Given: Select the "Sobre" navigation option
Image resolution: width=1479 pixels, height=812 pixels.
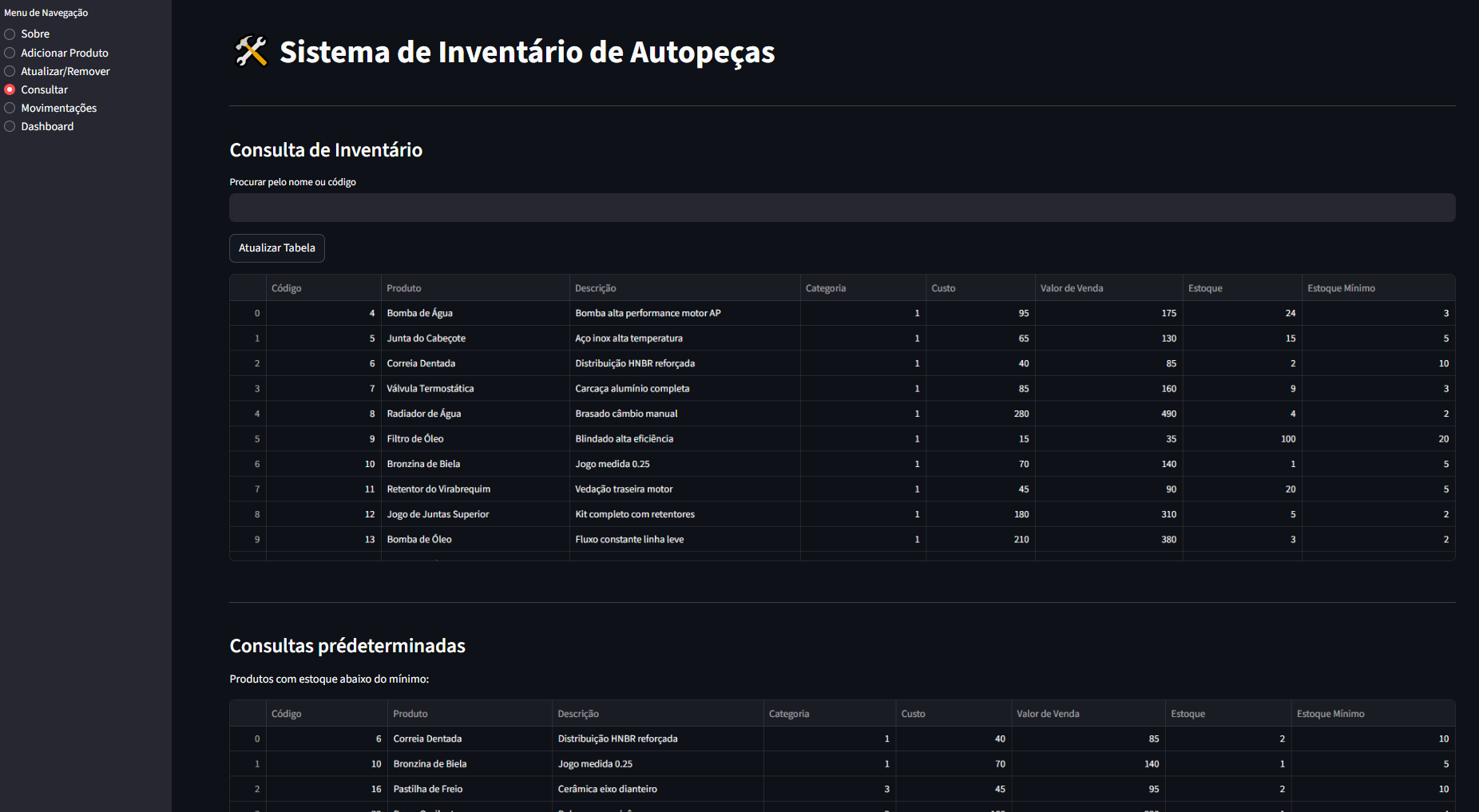Looking at the screenshot, I should (35, 34).
